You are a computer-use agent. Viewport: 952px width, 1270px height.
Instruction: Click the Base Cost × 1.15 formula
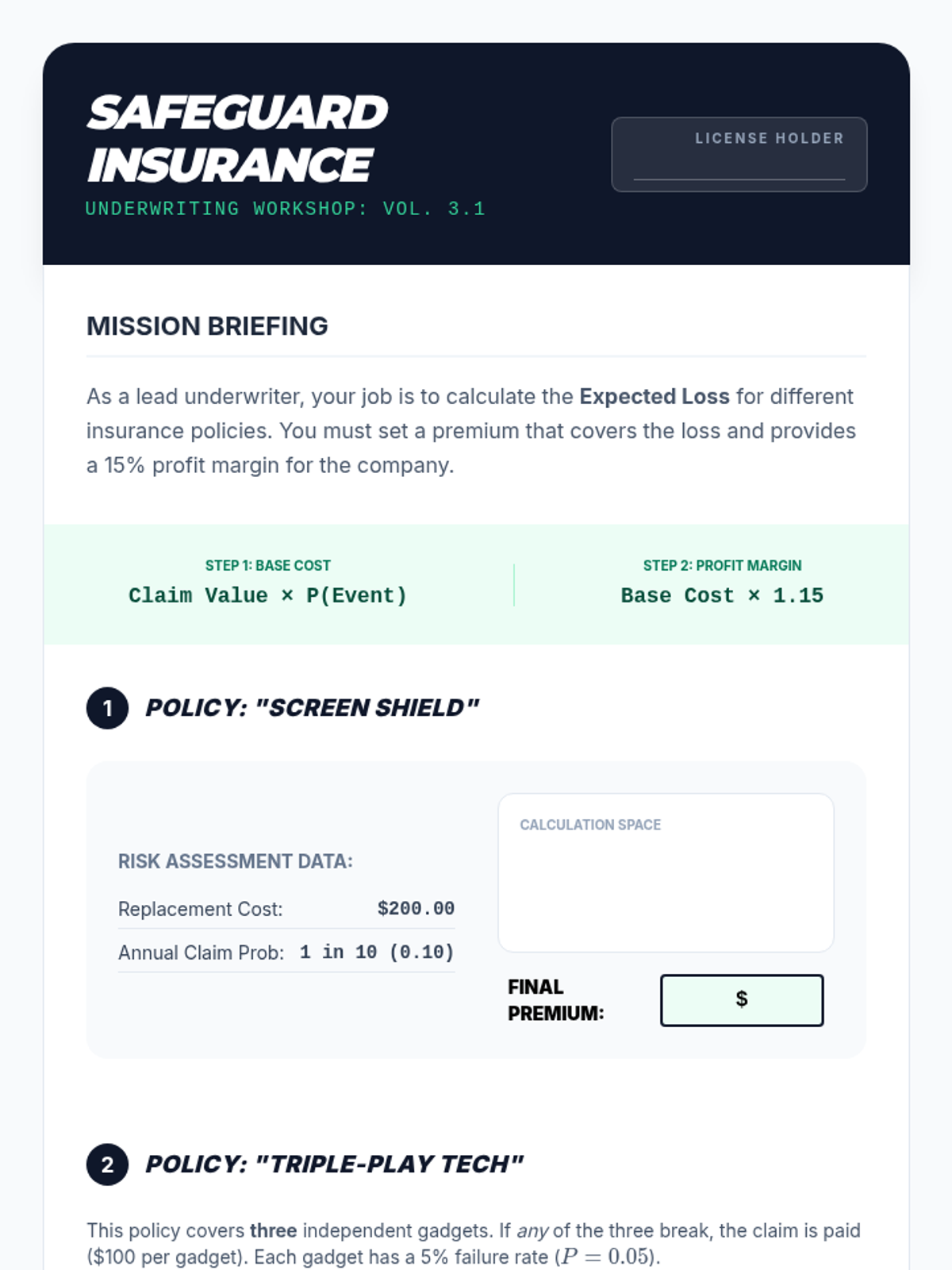point(722,595)
